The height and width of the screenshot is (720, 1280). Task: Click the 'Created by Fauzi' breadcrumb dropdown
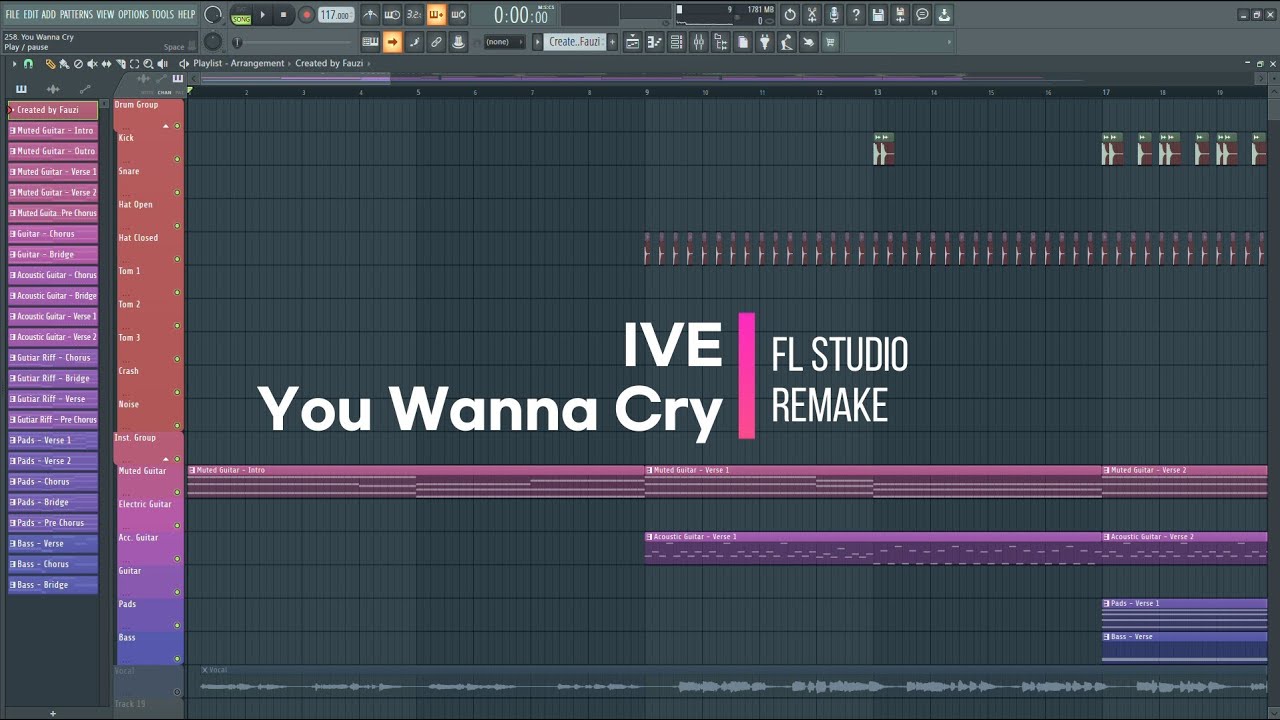(x=332, y=64)
